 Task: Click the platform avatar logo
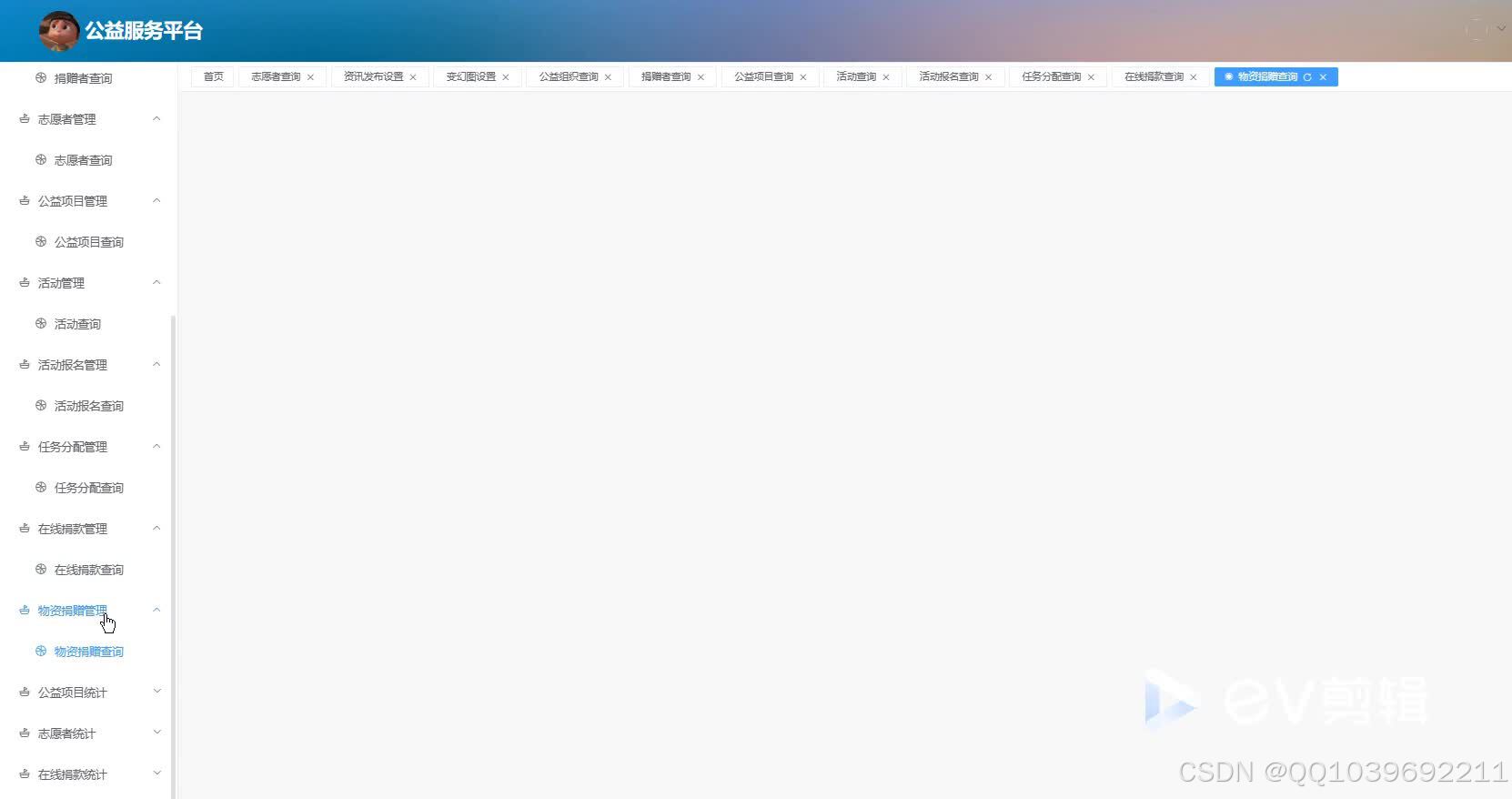click(59, 31)
